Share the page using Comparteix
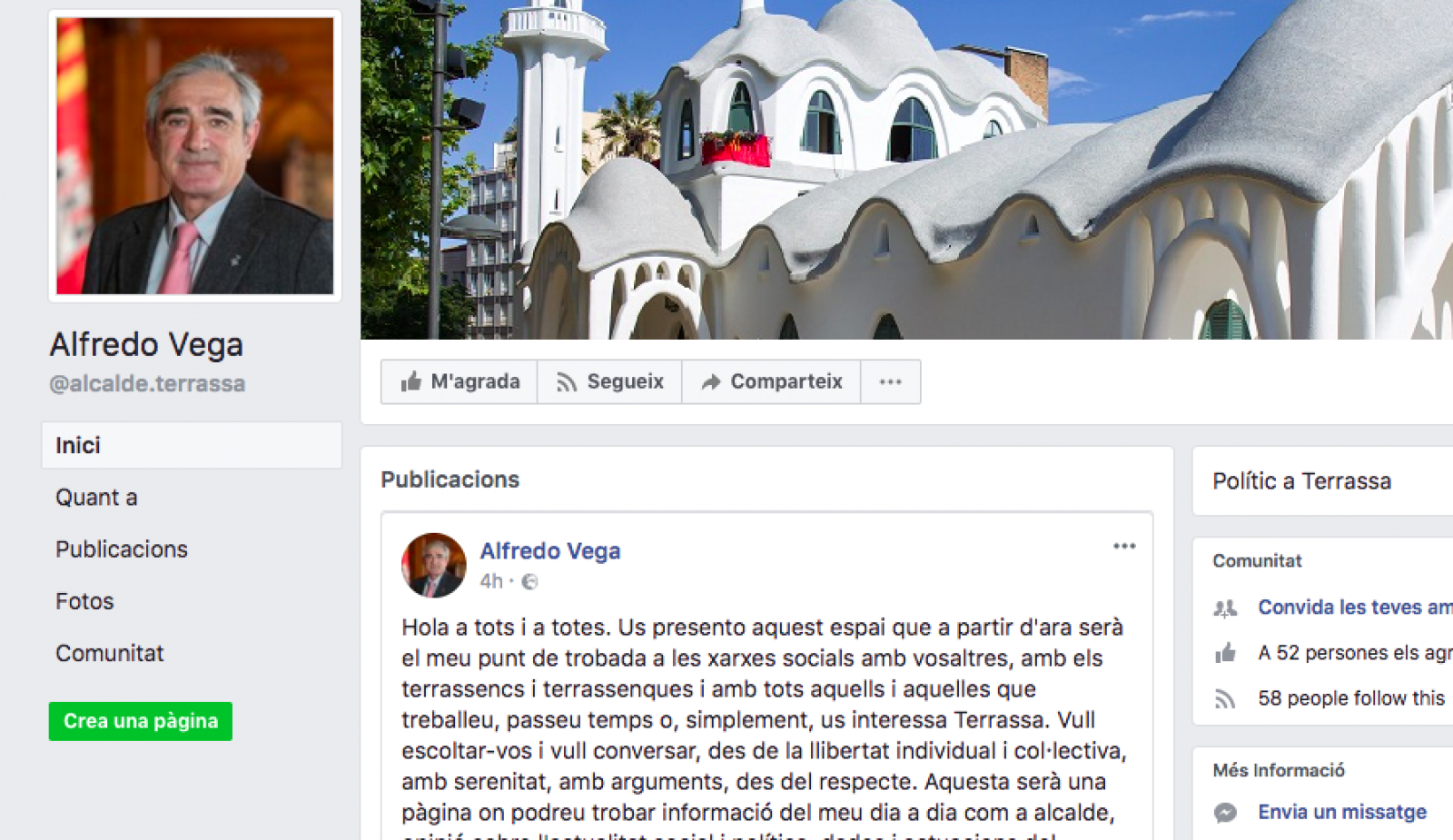This screenshot has height=840, width=1453. pos(771,381)
